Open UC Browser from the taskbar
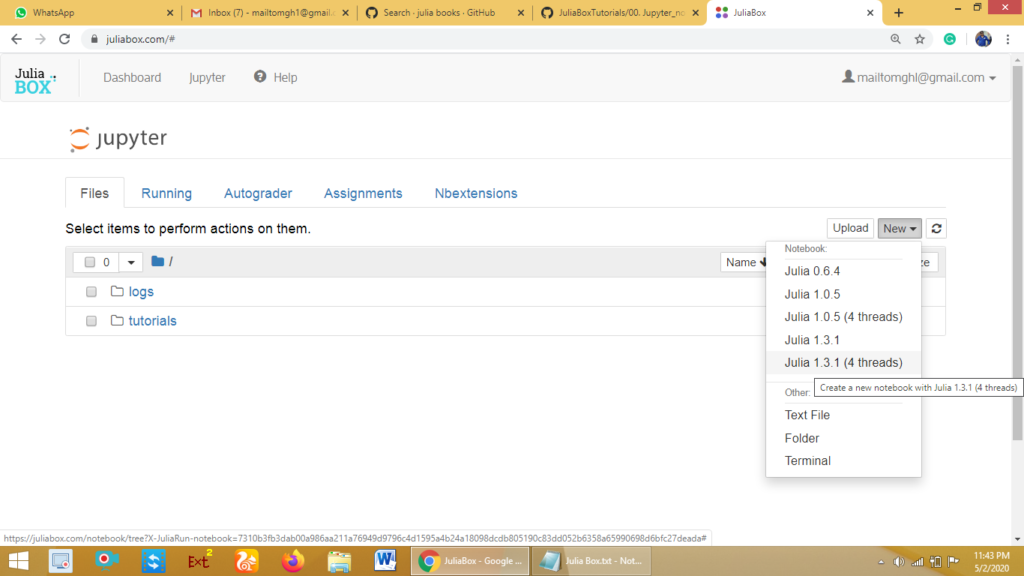Image resolution: width=1024 pixels, height=576 pixels. 246,561
